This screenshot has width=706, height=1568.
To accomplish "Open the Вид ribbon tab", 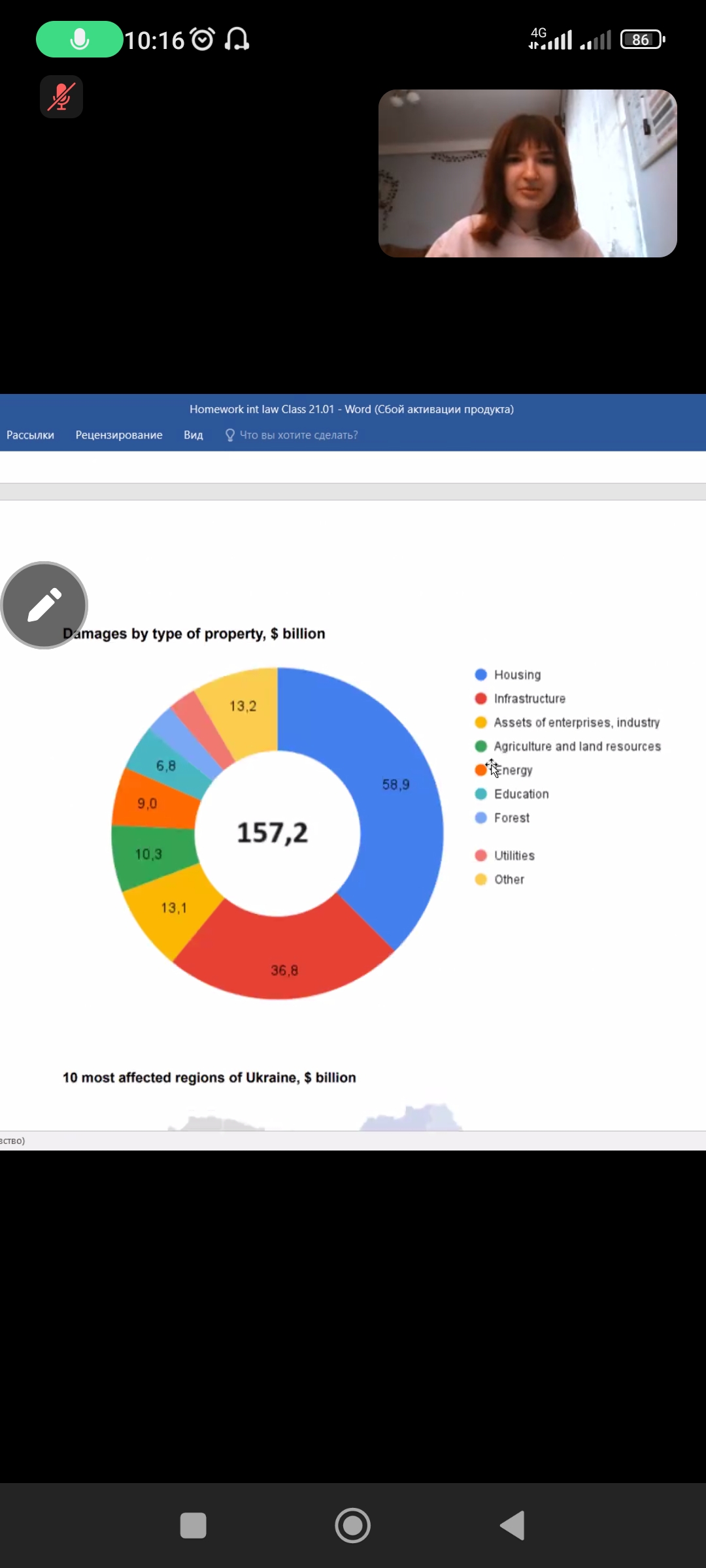I will pyautogui.click(x=193, y=435).
